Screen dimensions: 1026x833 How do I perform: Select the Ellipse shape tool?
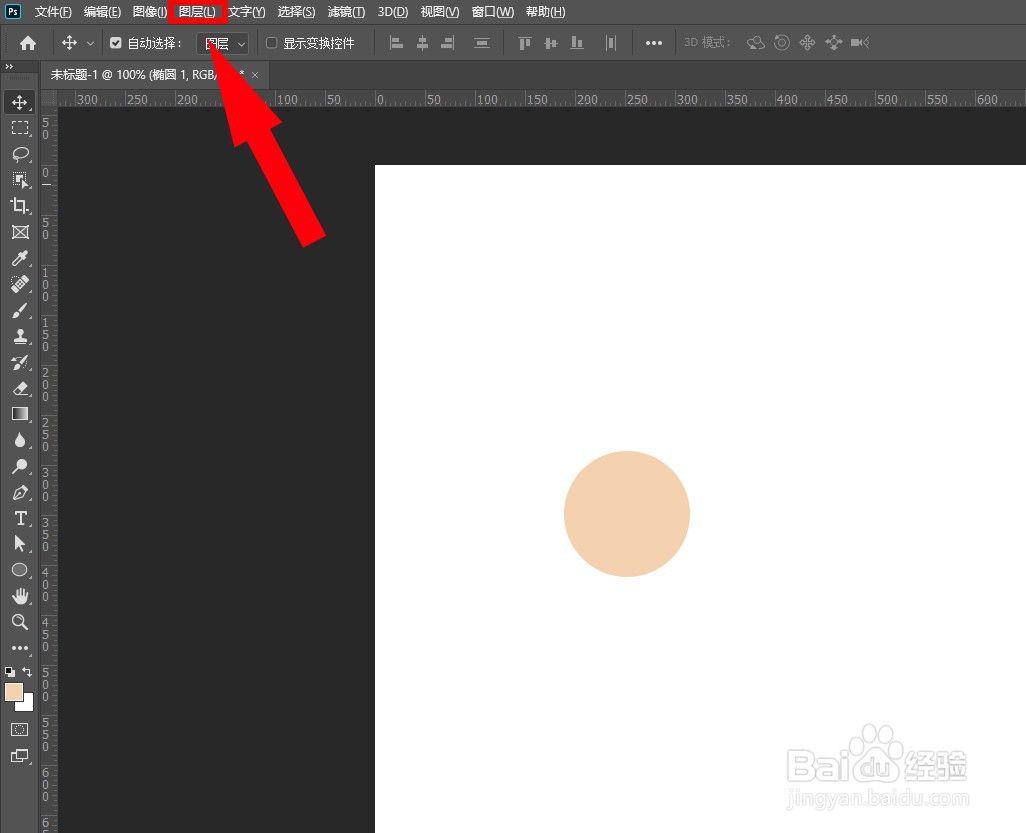coord(20,570)
